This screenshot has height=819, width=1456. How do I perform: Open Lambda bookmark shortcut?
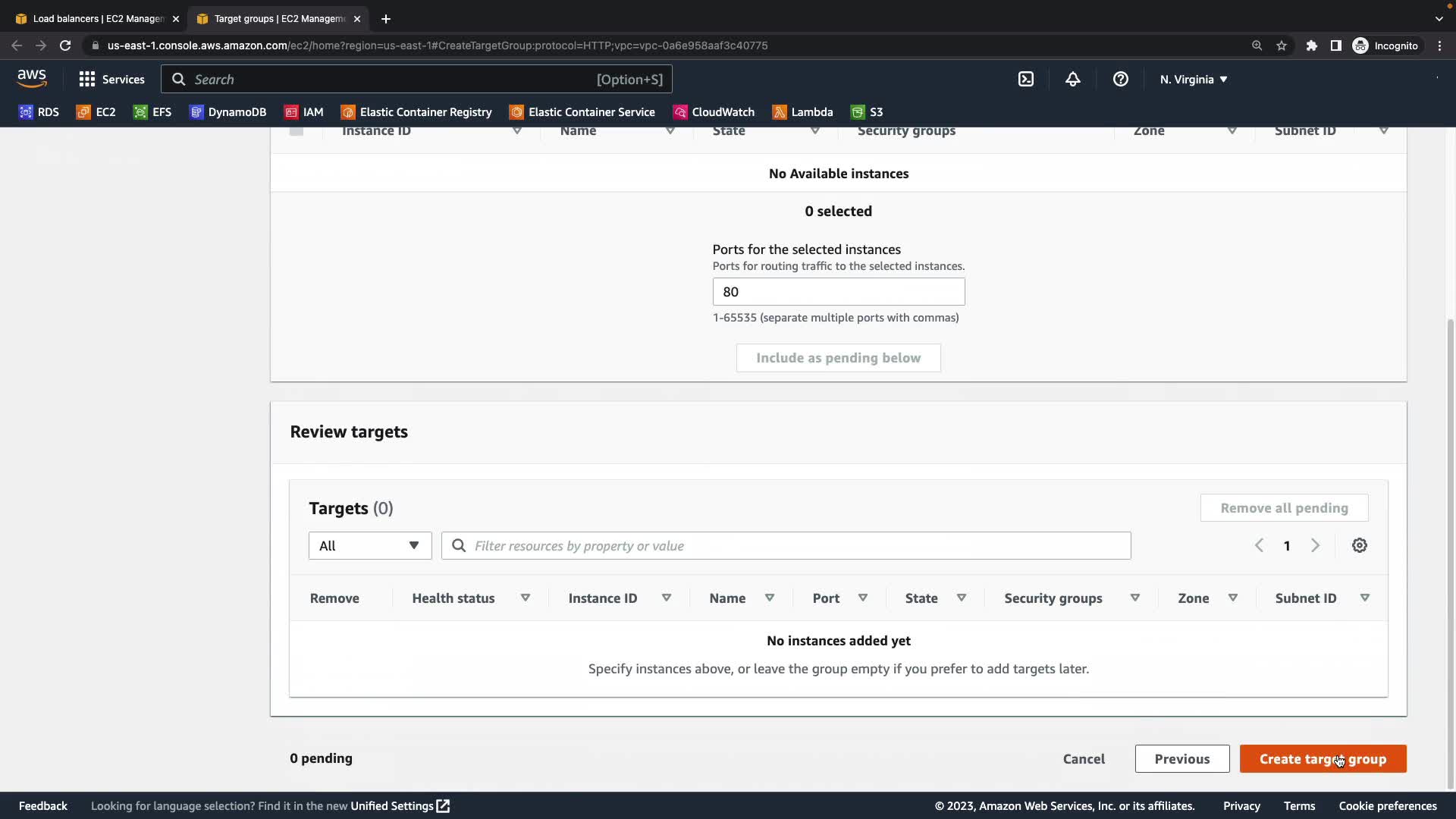(x=802, y=112)
